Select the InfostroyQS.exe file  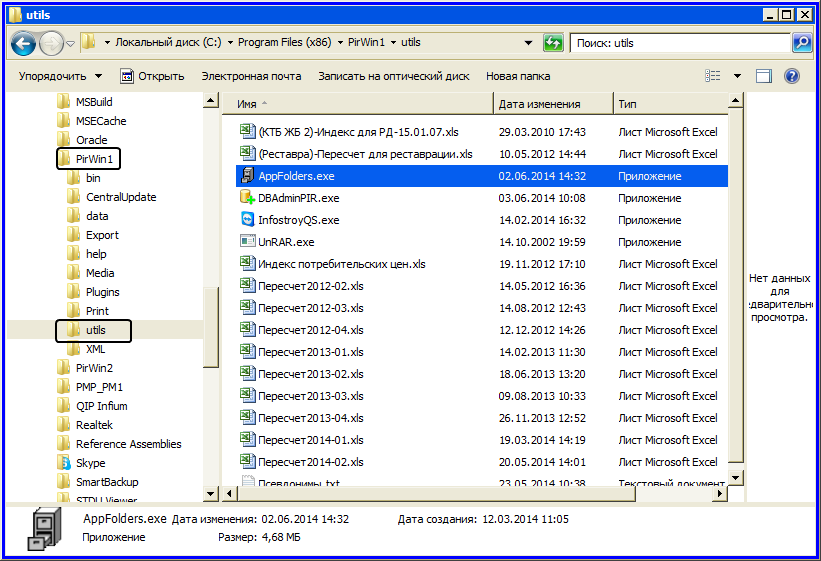pos(297,220)
